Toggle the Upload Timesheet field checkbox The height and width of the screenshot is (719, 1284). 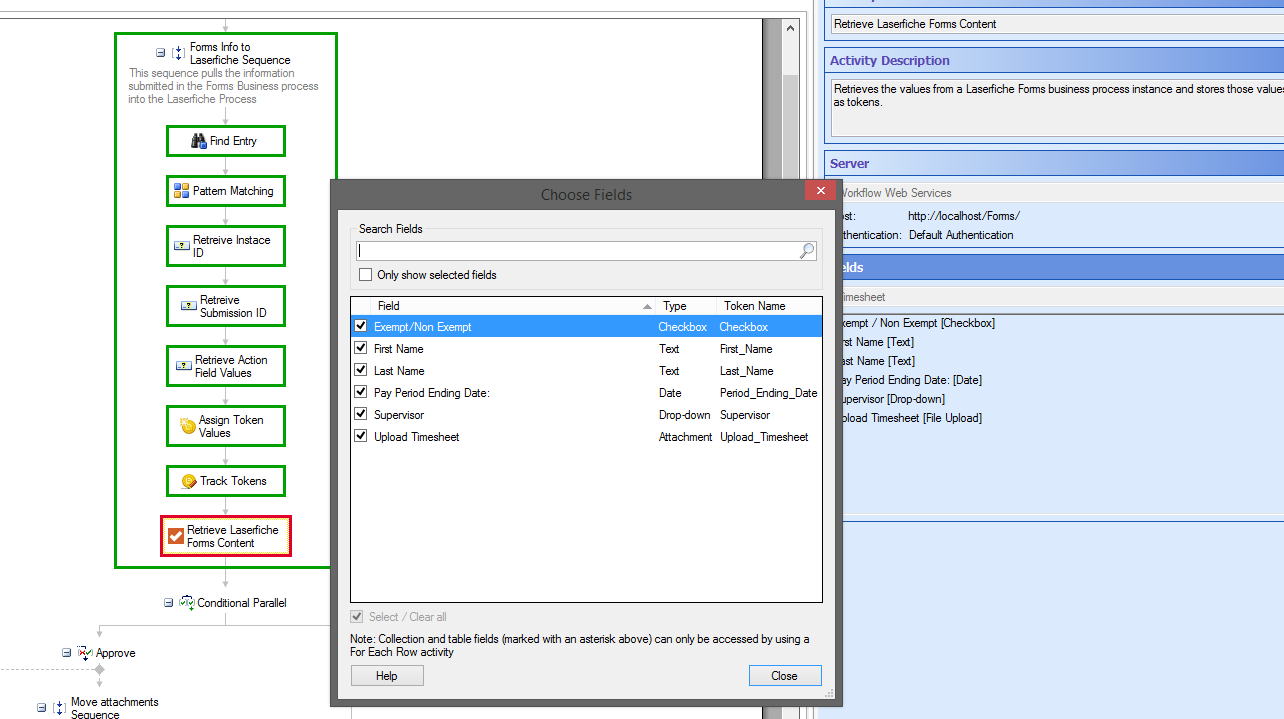(360, 437)
